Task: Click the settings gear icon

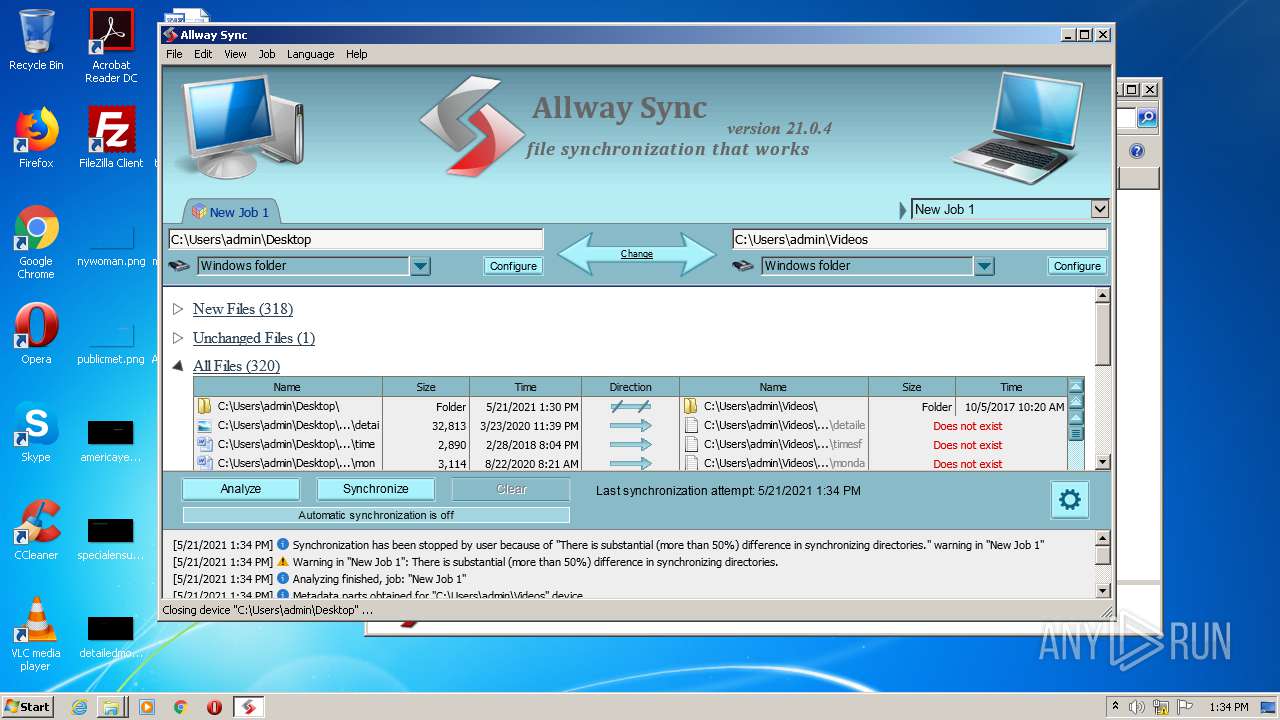Action: coord(1069,500)
